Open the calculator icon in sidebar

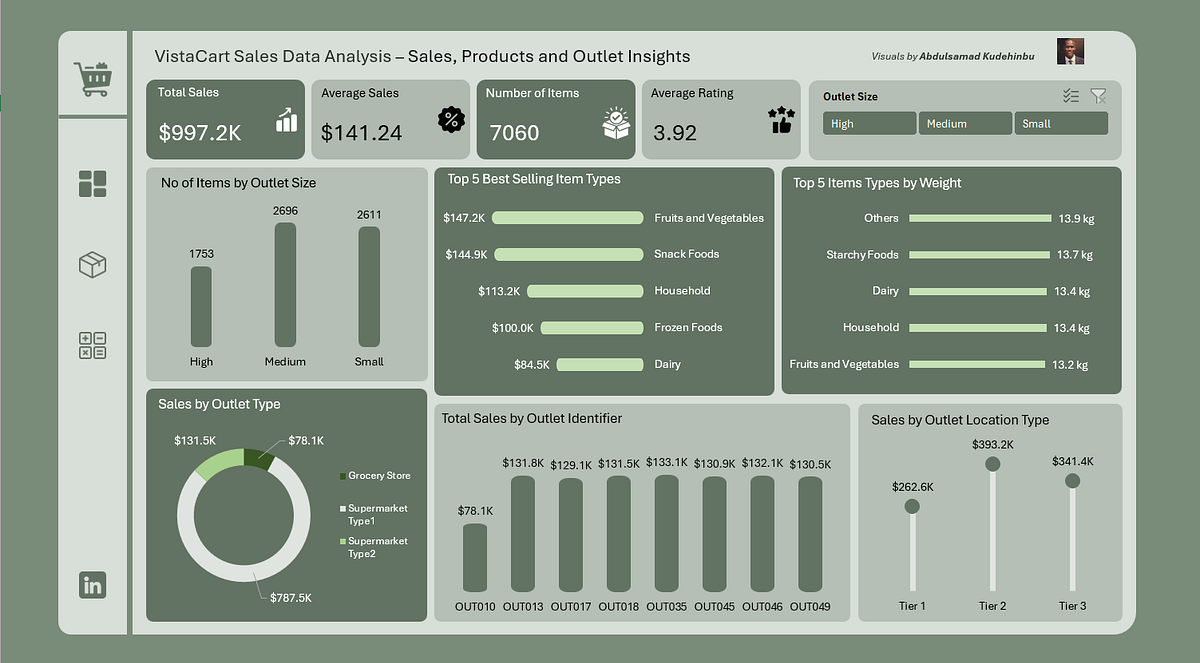(x=92, y=346)
